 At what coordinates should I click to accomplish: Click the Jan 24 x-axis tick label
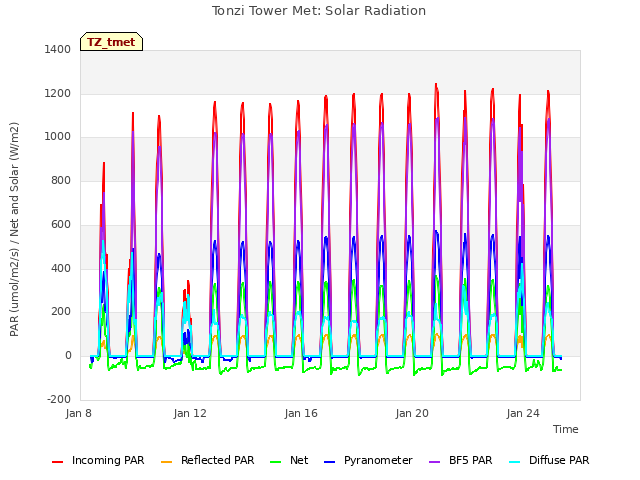[x=523, y=413]
